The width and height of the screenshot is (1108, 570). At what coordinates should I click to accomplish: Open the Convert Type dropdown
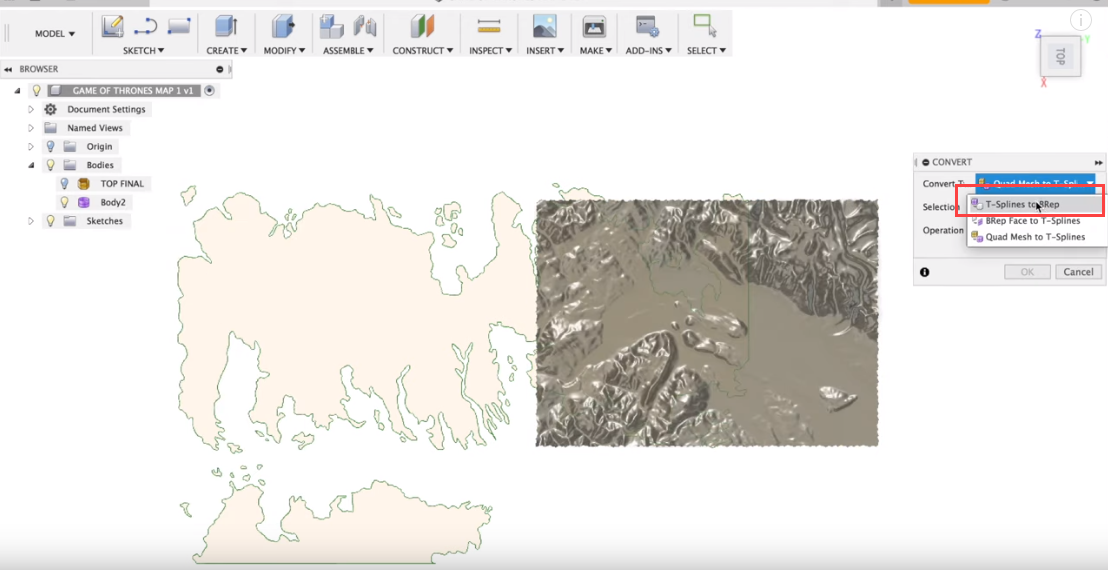(x=1035, y=184)
